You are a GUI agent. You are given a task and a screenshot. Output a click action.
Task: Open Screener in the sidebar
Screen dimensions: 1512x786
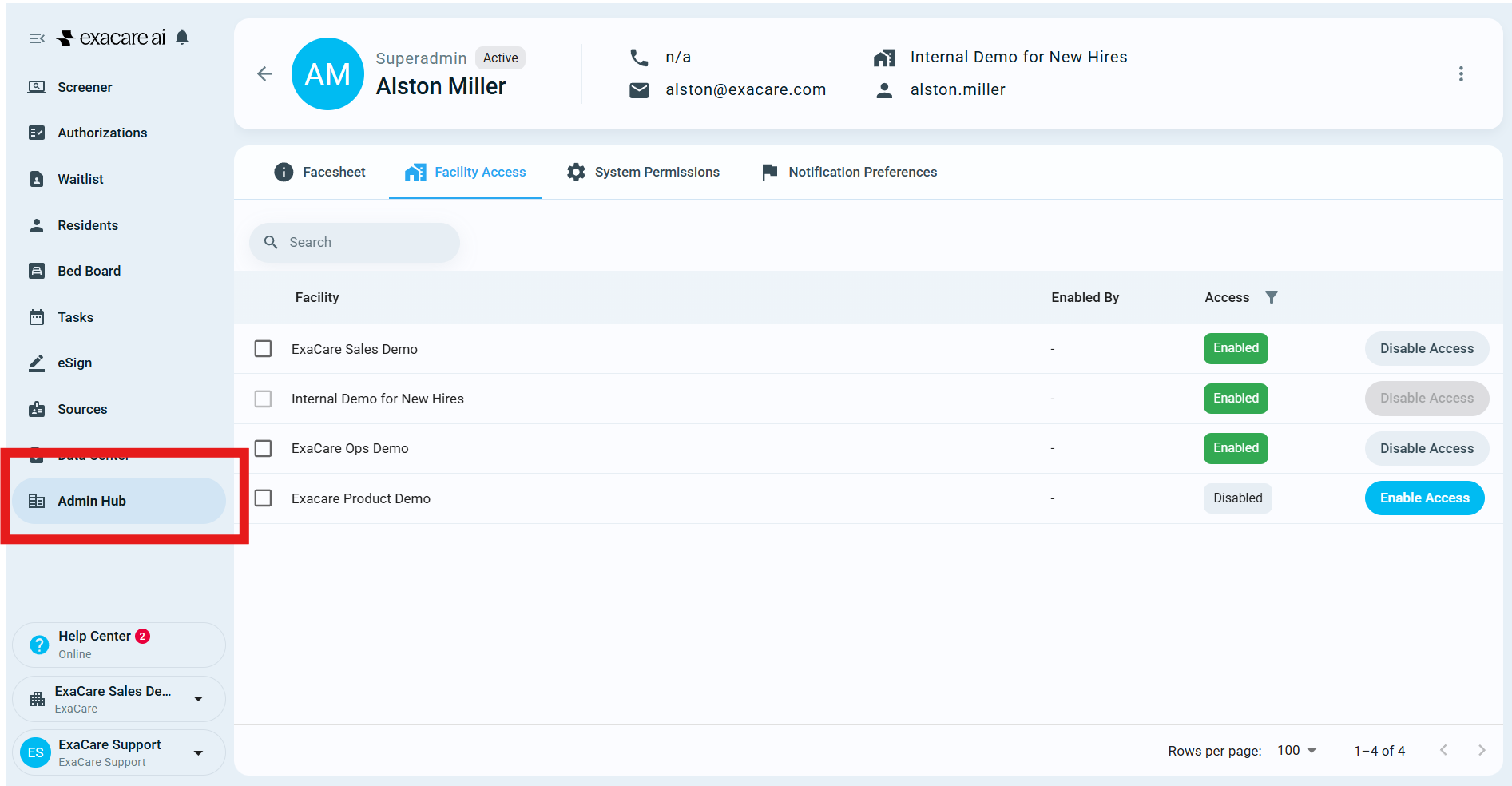(119, 87)
